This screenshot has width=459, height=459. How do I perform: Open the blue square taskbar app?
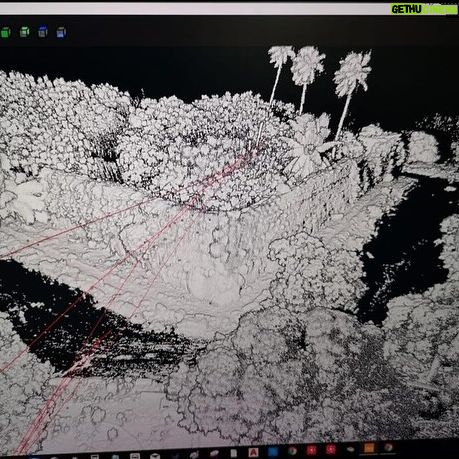pos(273,452)
